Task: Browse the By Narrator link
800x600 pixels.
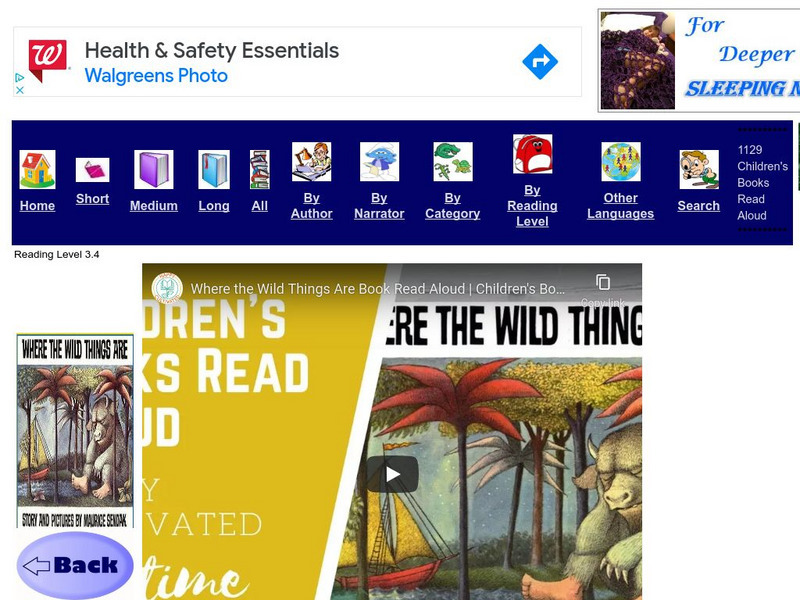Action: pos(379,206)
